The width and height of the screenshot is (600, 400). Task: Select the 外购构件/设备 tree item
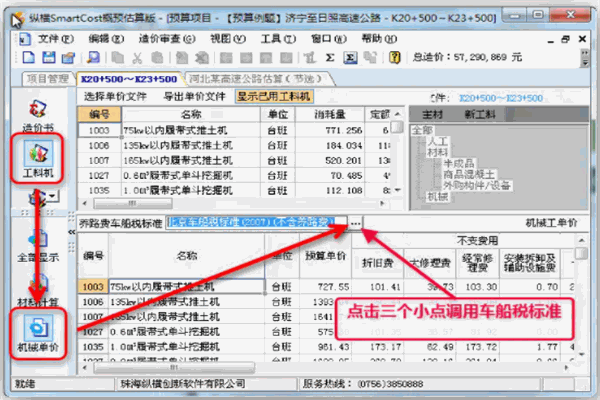tap(477, 185)
